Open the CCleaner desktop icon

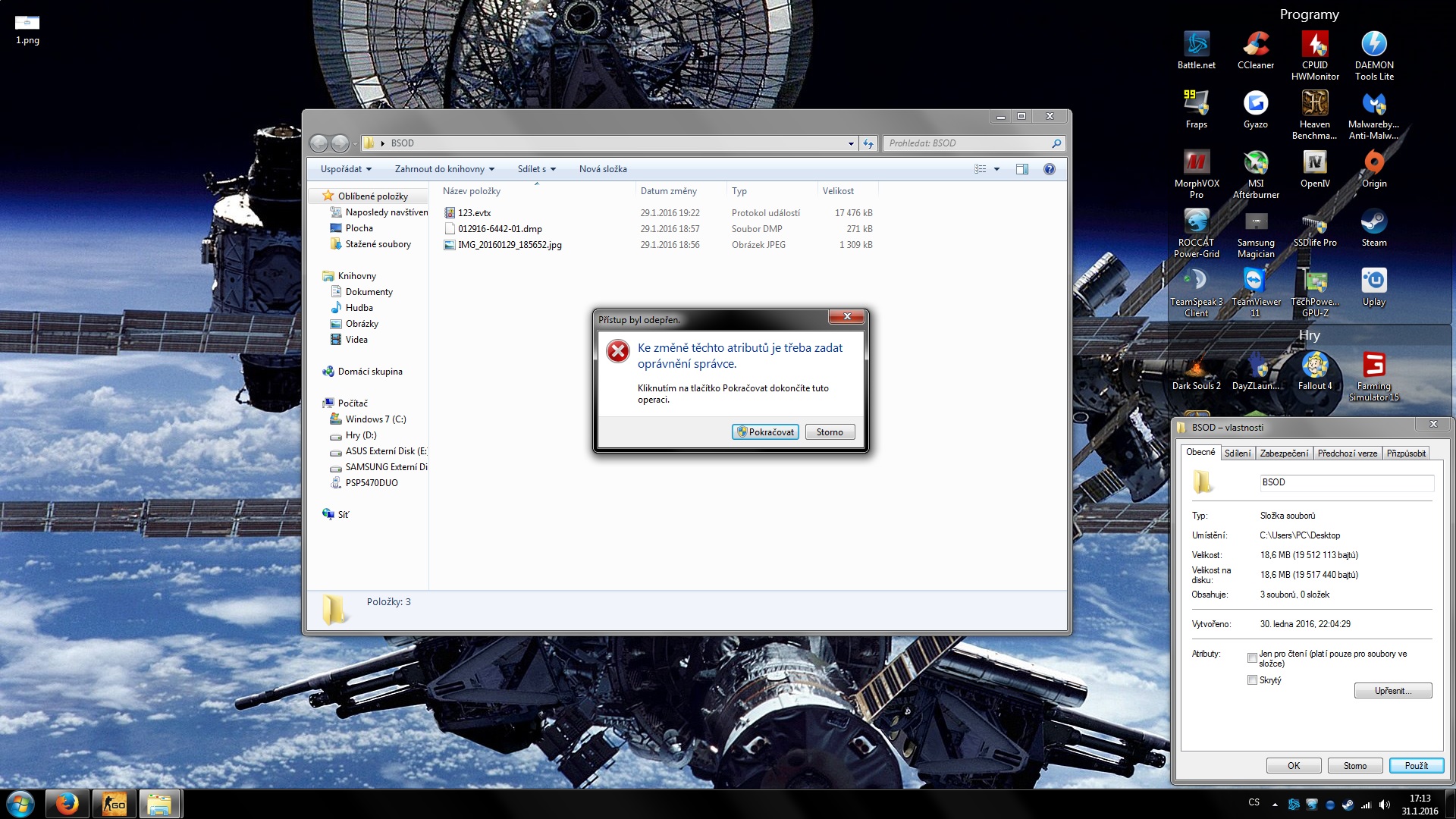click(x=1255, y=45)
